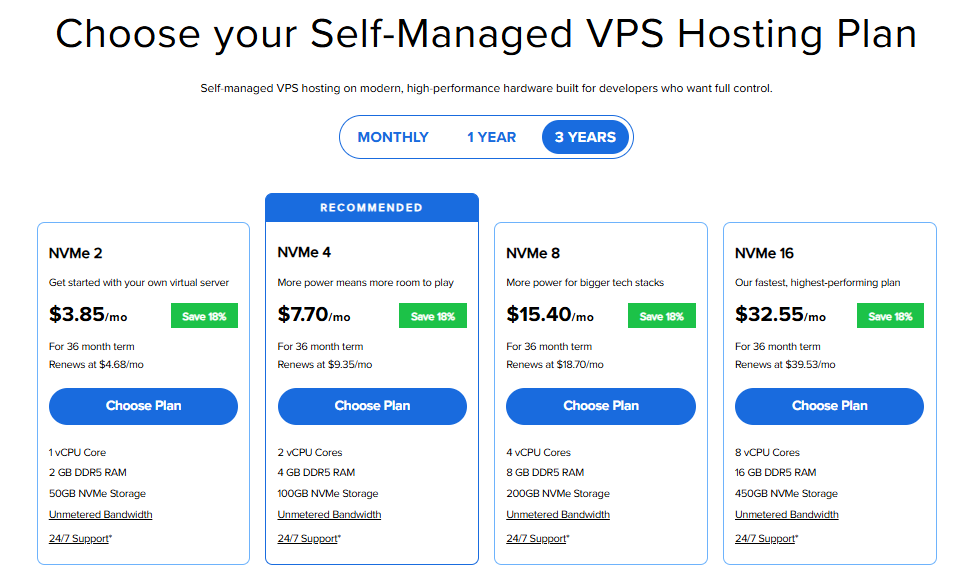The height and width of the screenshot is (577, 970).
Task: Click the Save 18% badge on NVMe 16
Action: click(890, 315)
